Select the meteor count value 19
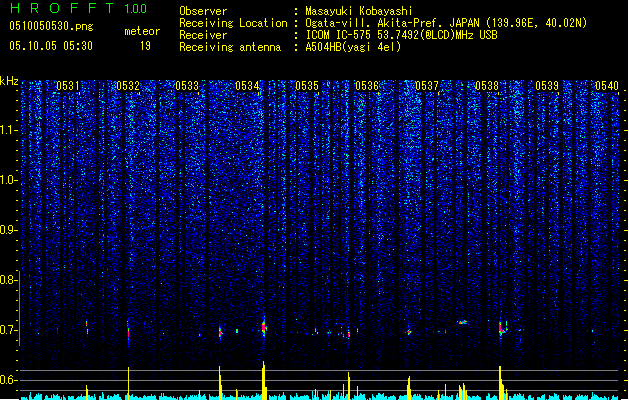The image size is (629, 400). (145, 46)
